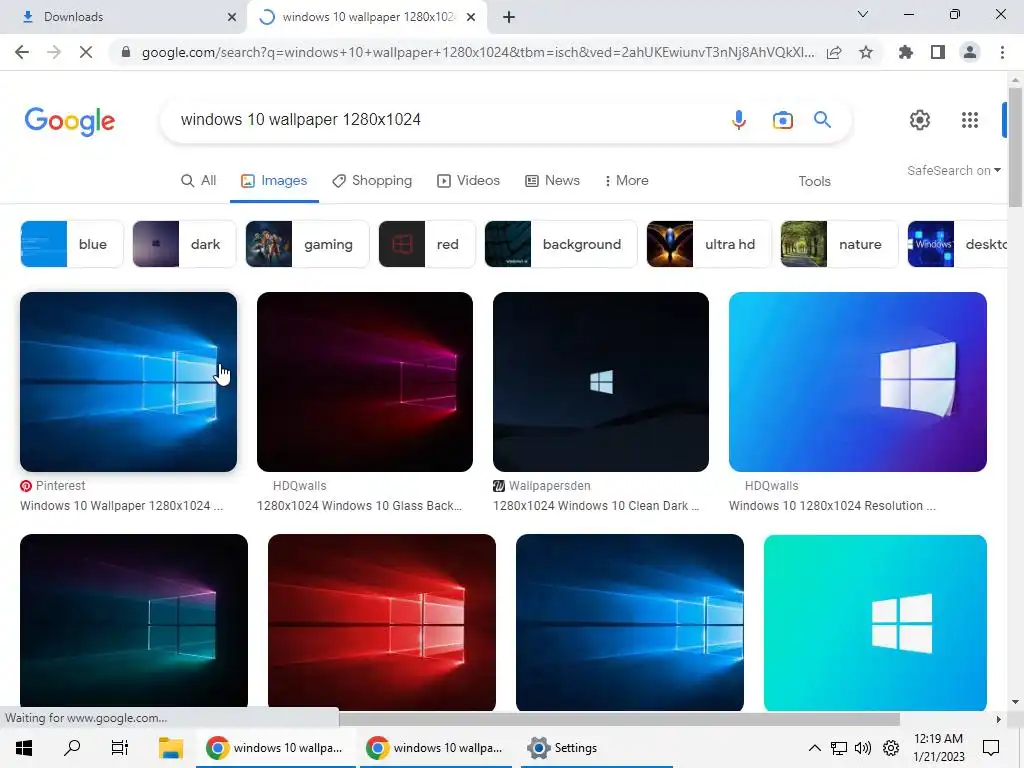Click the address bar URL
Viewport: 1024px width, 768px height.
[478, 52]
